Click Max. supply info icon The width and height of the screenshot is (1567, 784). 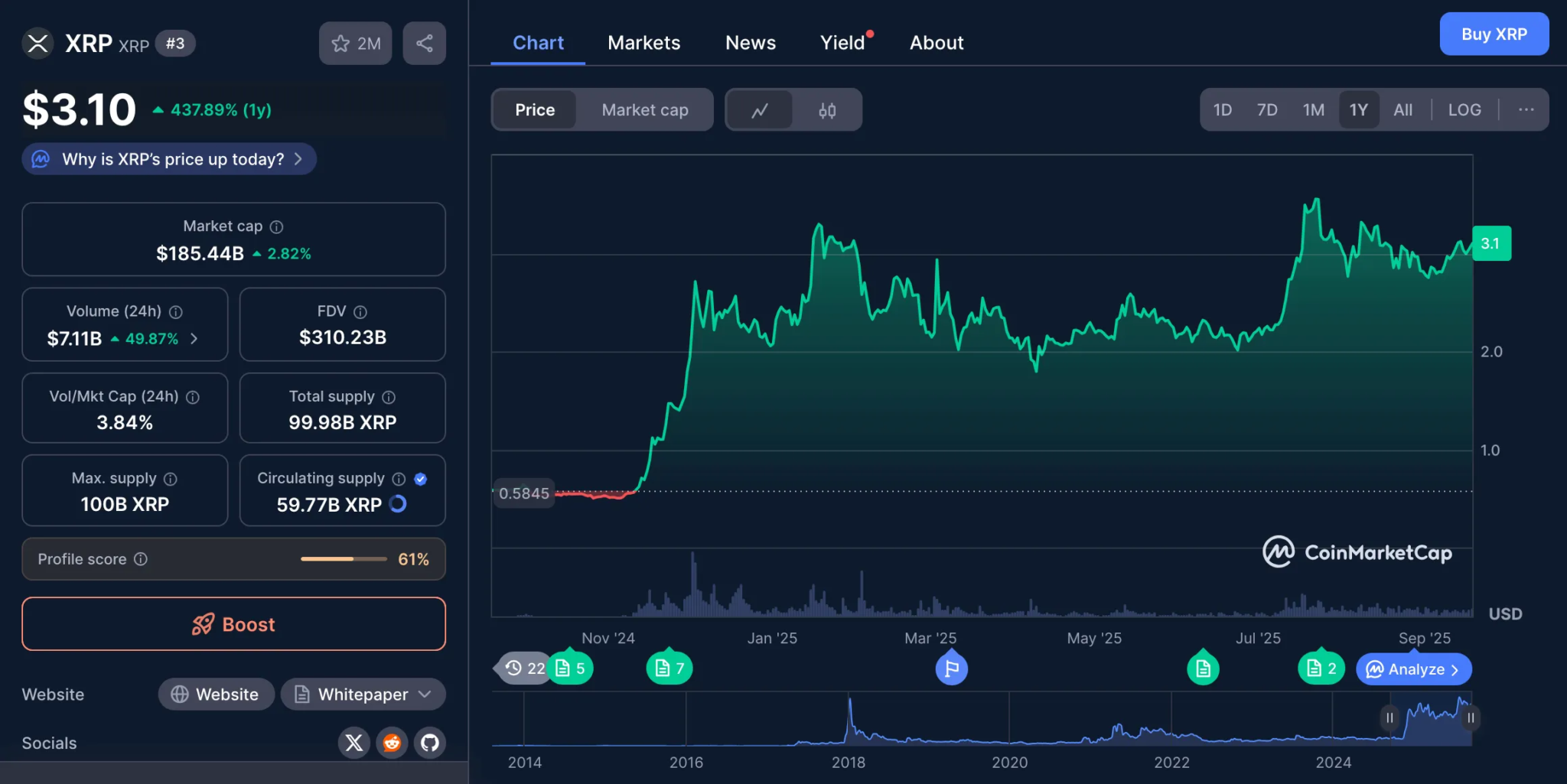click(x=171, y=479)
